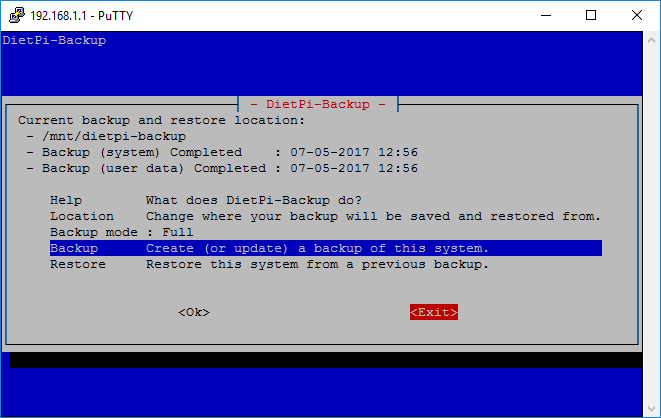Click the scrollbar down arrow
The width and height of the screenshot is (661, 418).
point(652,409)
